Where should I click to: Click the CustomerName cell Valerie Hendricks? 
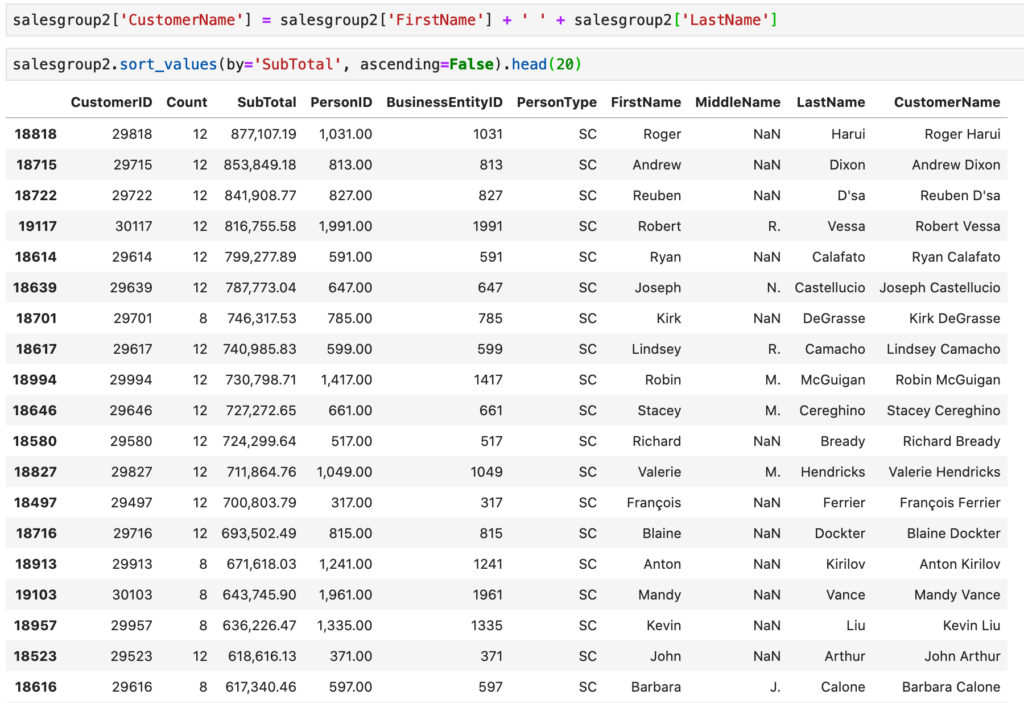[944, 472]
